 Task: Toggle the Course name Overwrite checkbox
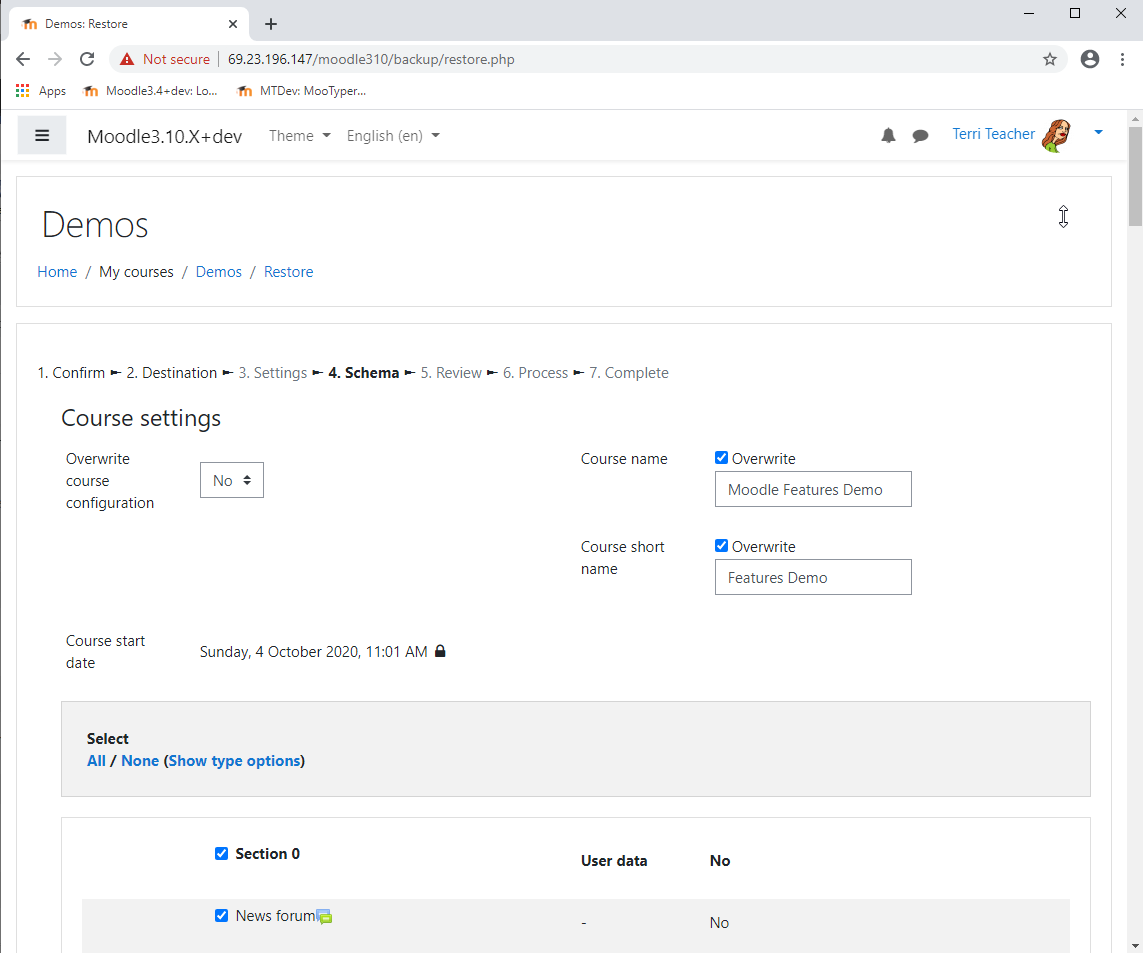[x=721, y=457]
